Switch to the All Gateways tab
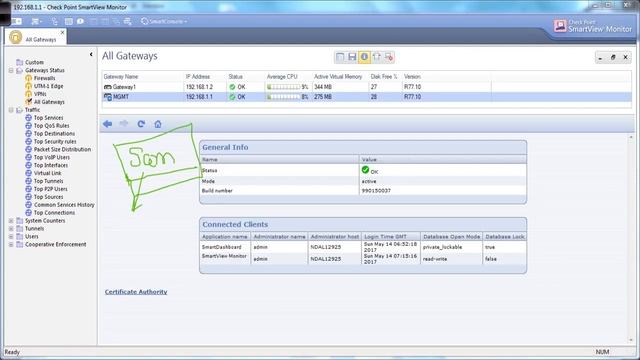This screenshot has height=360, width=640. click(36, 38)
